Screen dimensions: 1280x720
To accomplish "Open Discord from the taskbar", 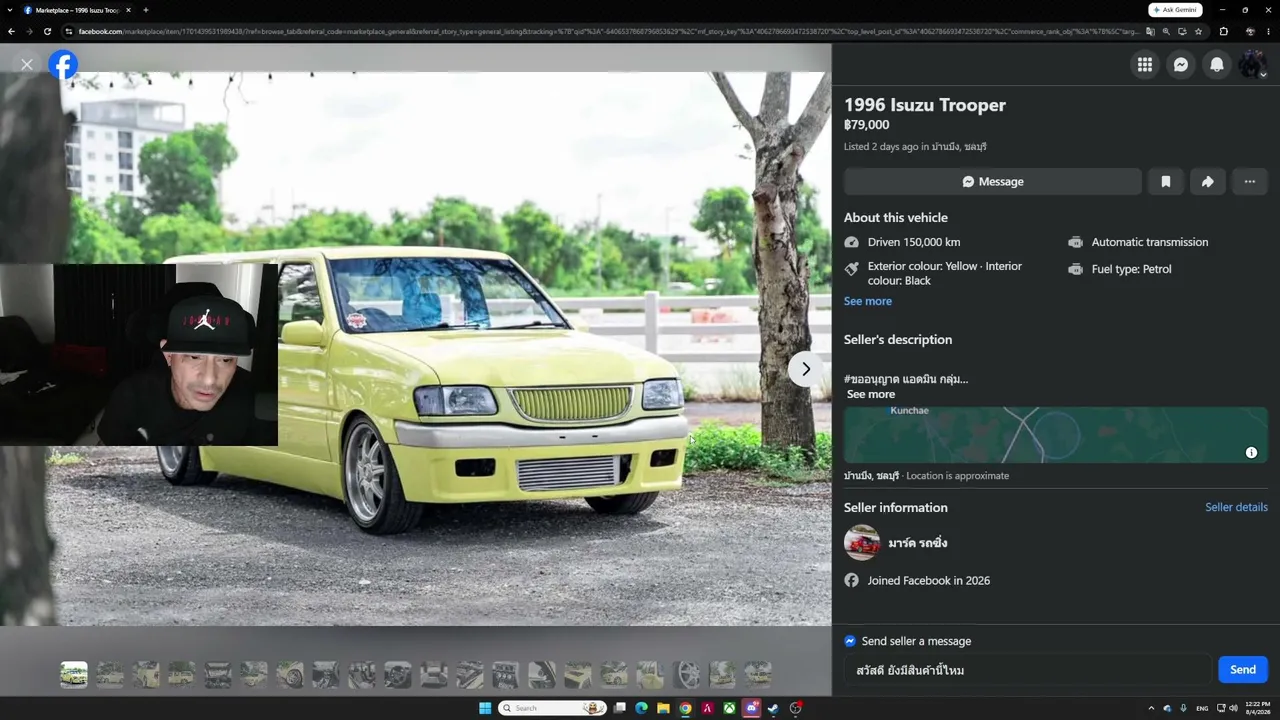I will coord(752,708).
